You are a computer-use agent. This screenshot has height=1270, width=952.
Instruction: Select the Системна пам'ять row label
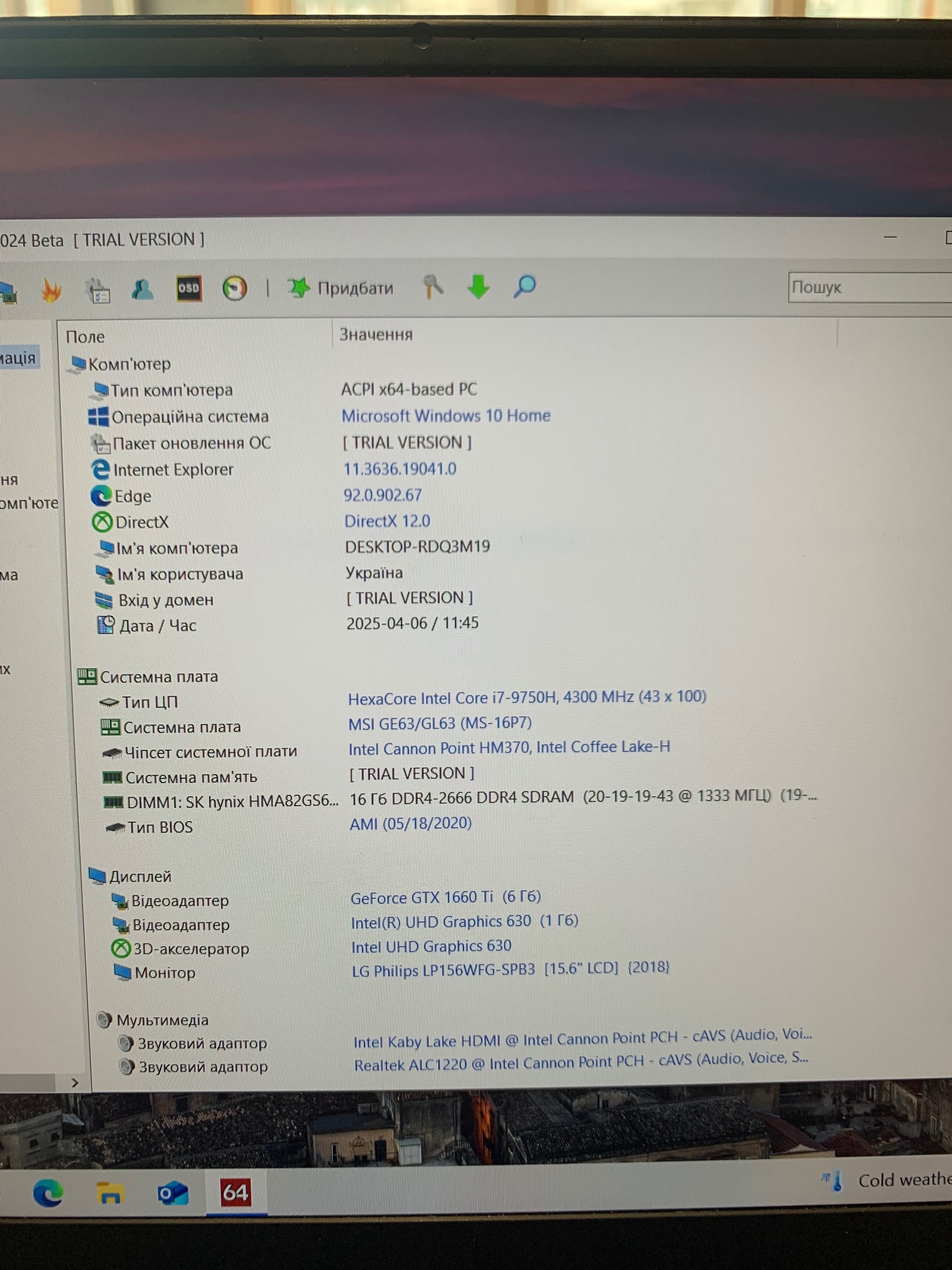pyautogui.click(x=191, y=777)
